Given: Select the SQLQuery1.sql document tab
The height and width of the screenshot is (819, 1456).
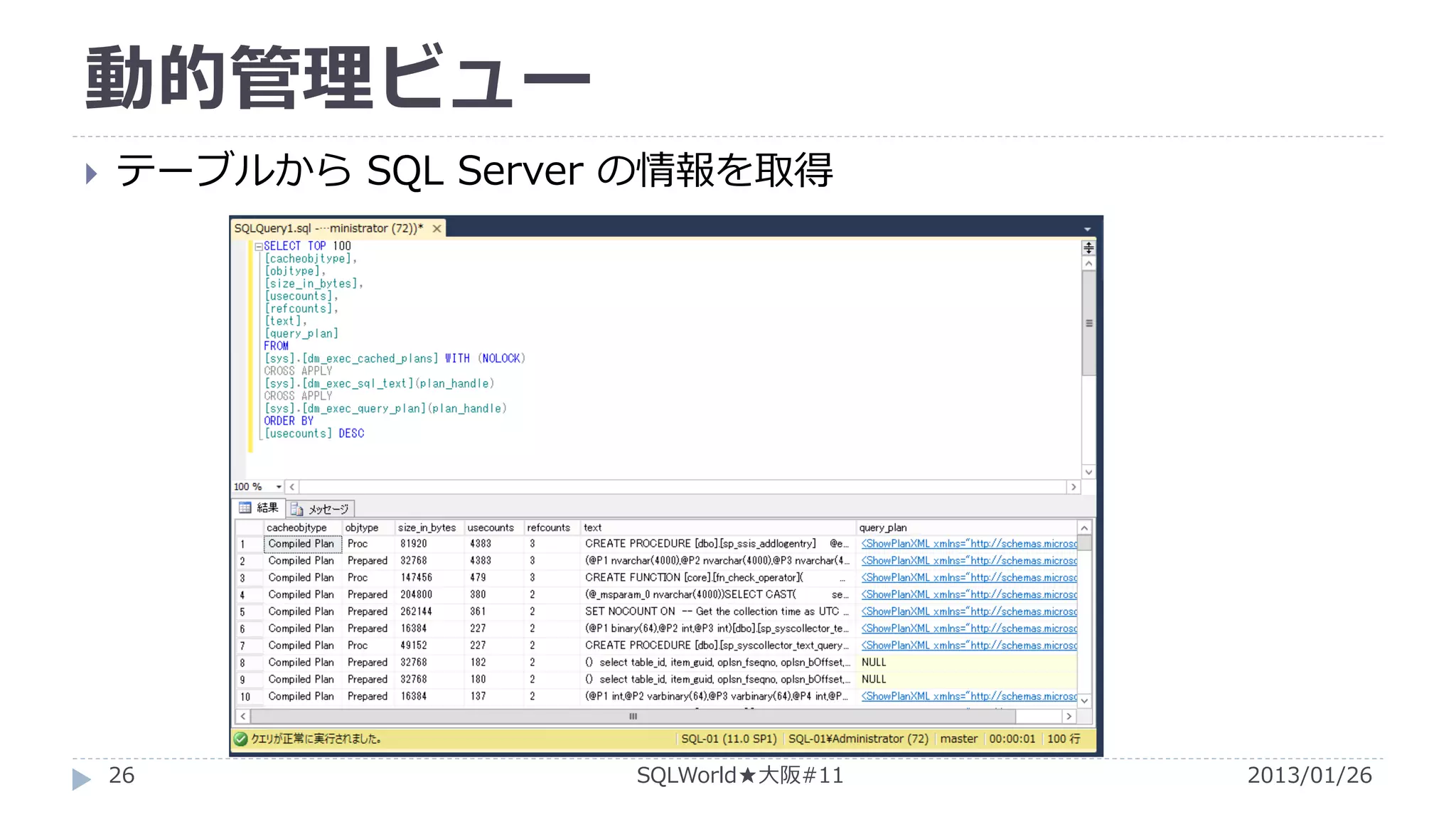Looking at the screenshot, I should coord(338,228).
